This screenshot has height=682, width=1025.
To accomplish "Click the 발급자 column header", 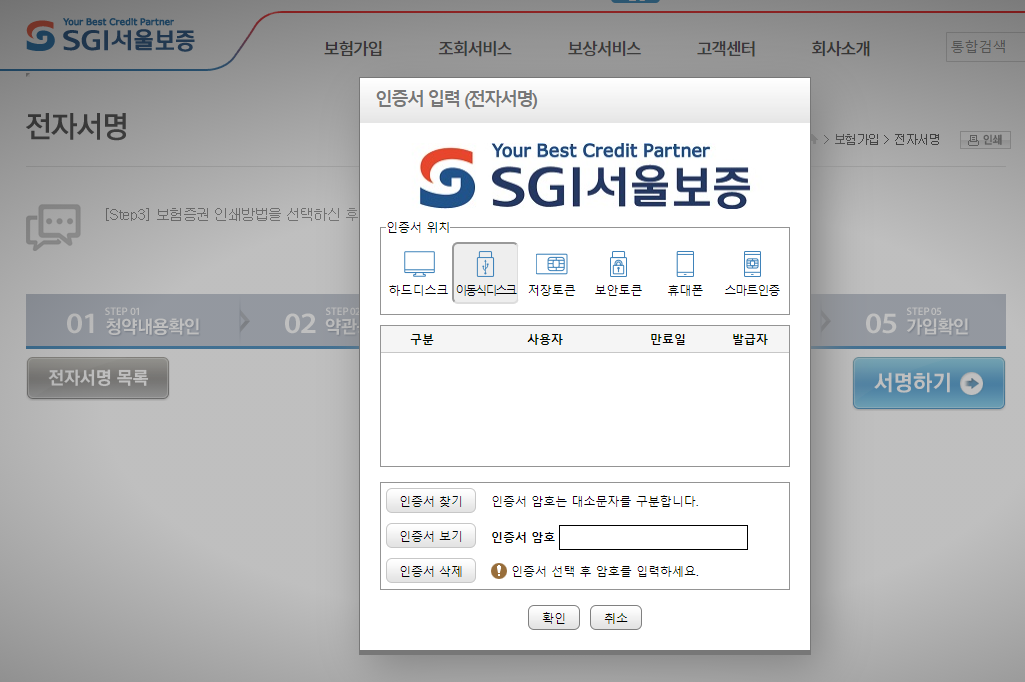I will click(750, 339).
